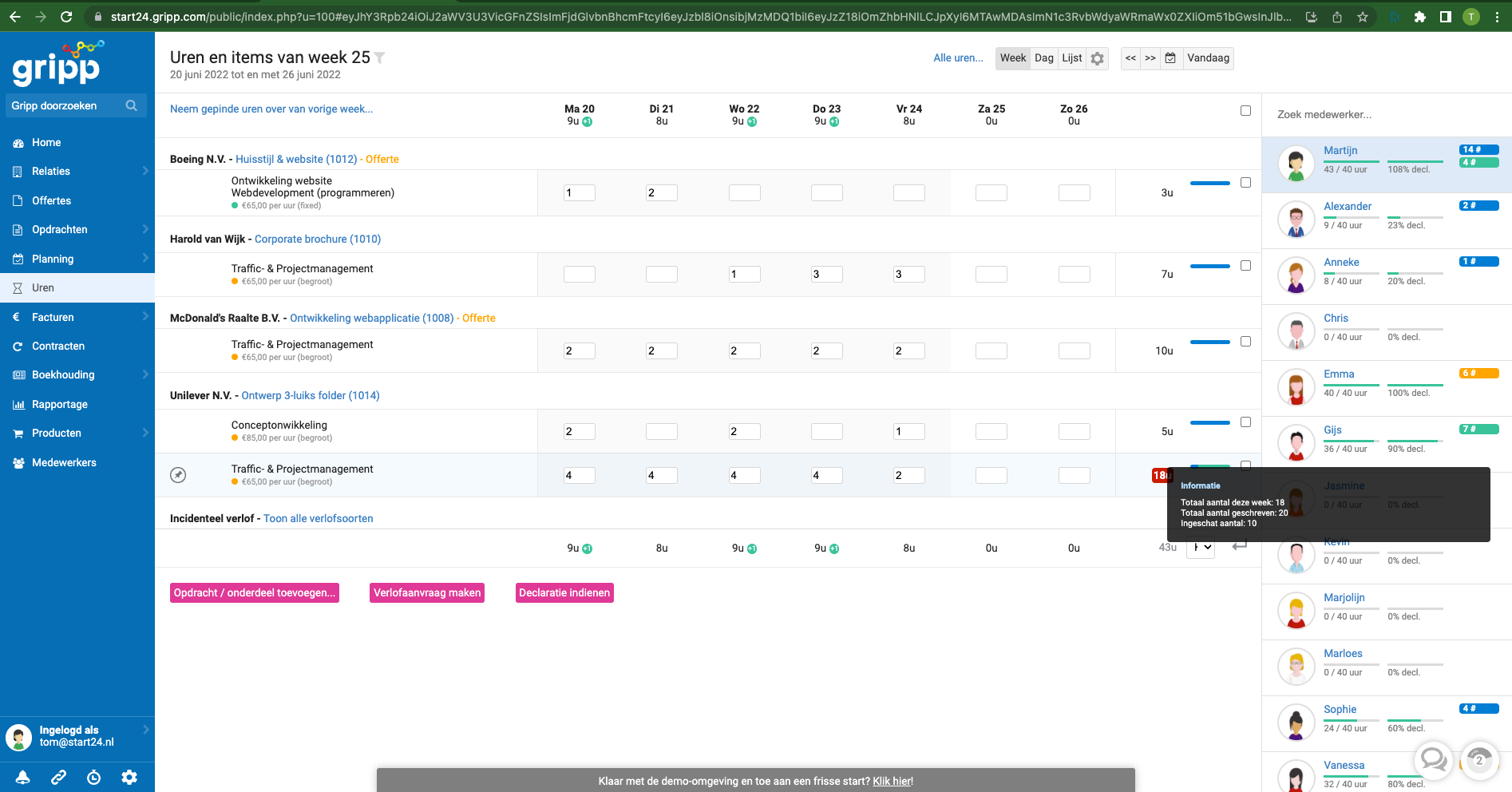Start the stopwatch timer icon

[93, 777]
